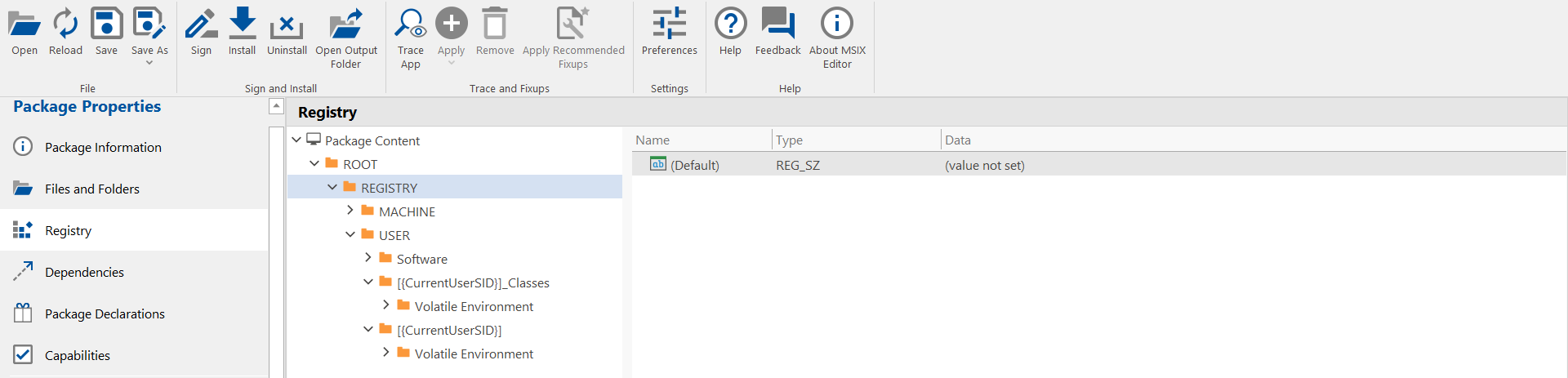Click the Sign package icon
This screenshot has height=378, width=1568.
[201, 24]
